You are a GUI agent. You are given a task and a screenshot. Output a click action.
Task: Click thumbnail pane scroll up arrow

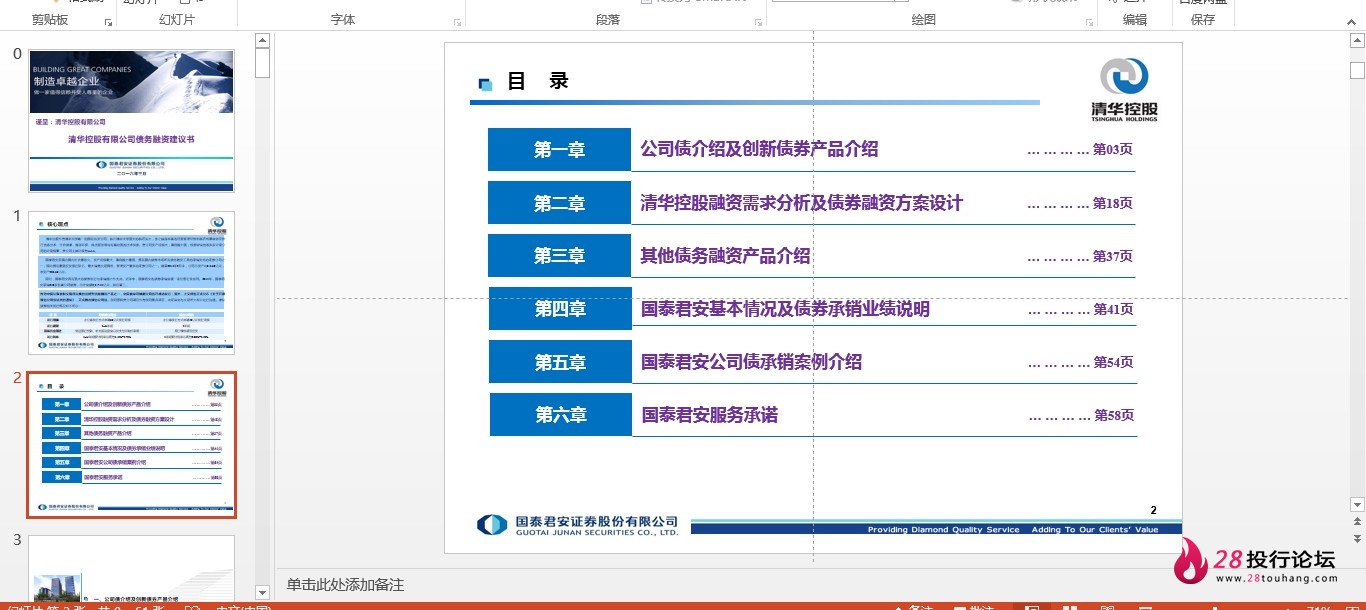[262, 41]
